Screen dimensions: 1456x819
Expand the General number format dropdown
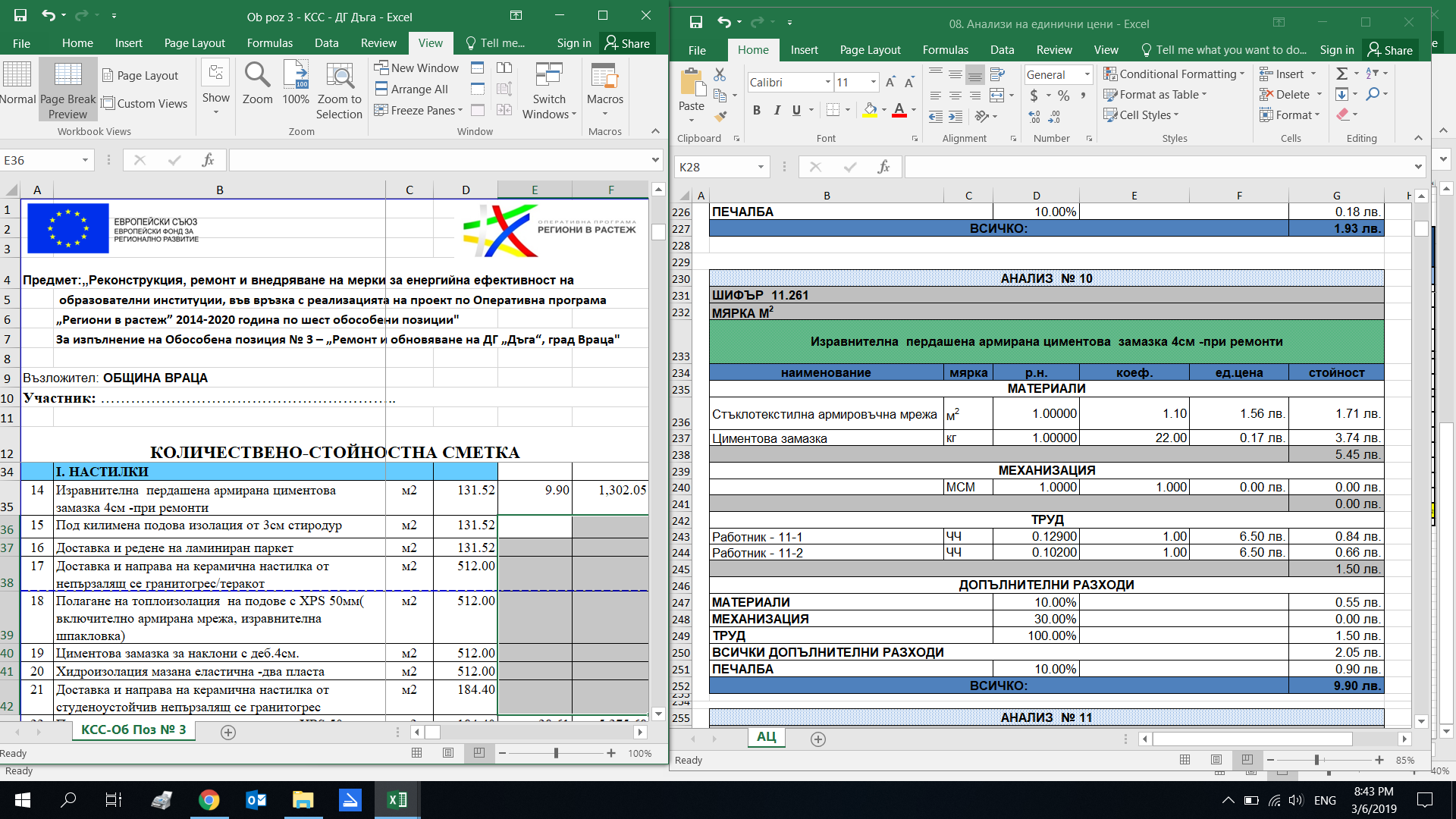pyautogui.click(x=1087, y=74)
